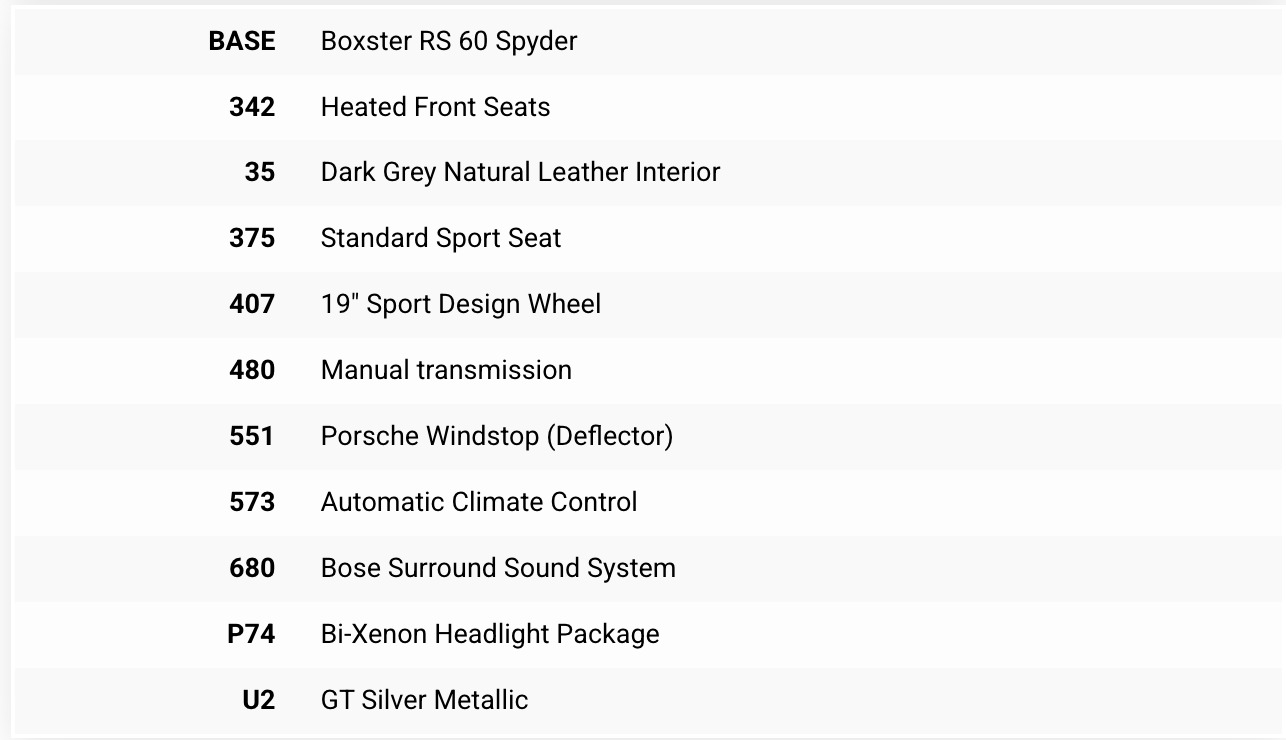The image size is (1286, 740).
Task: Click option code 573
Action: tap(252, 502)
